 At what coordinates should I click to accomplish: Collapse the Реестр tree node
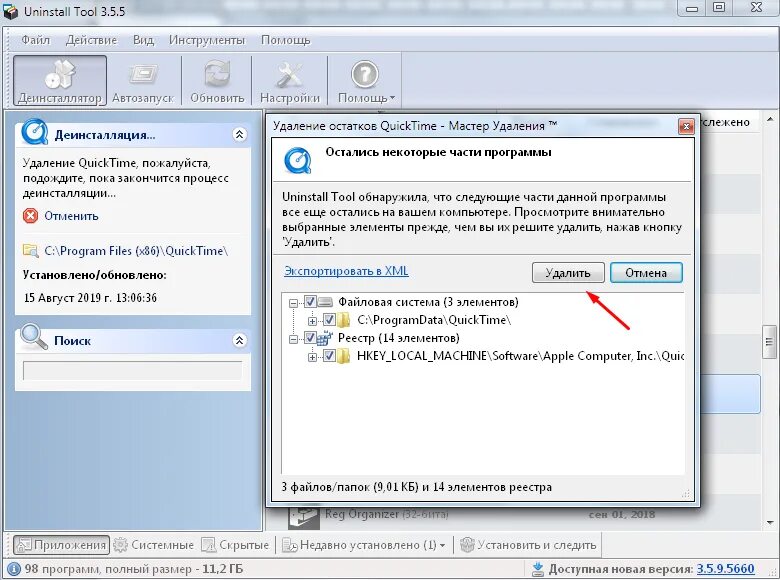click(x=293, y=339)
